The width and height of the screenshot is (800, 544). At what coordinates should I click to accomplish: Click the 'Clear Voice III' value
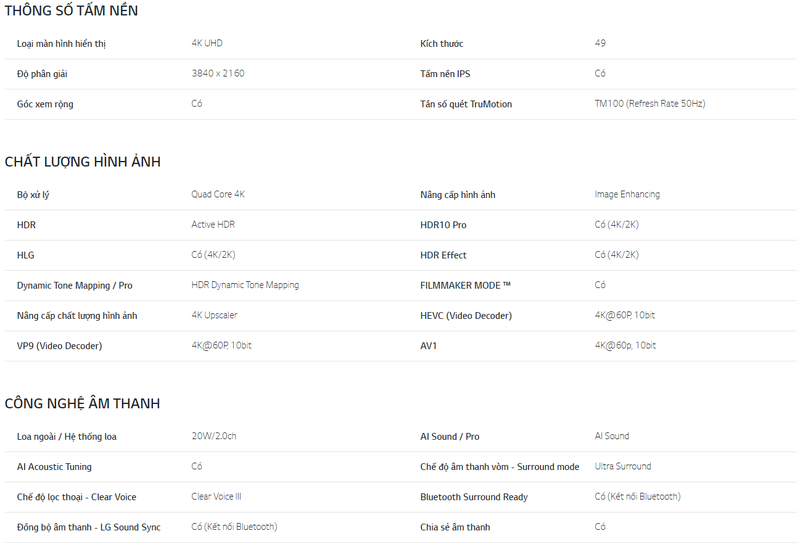[x=216, y=497]
